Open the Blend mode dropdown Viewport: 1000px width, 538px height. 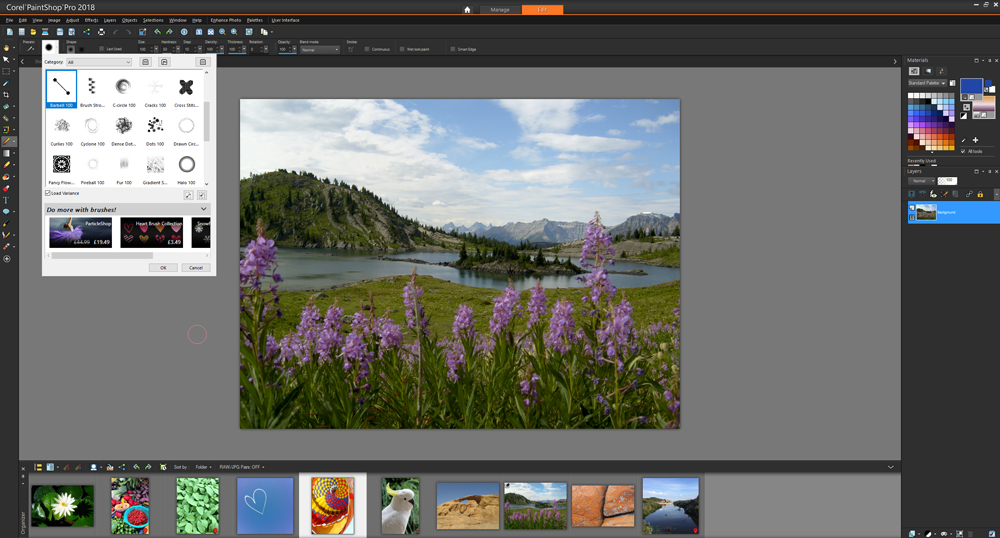[x=320, y=49]
